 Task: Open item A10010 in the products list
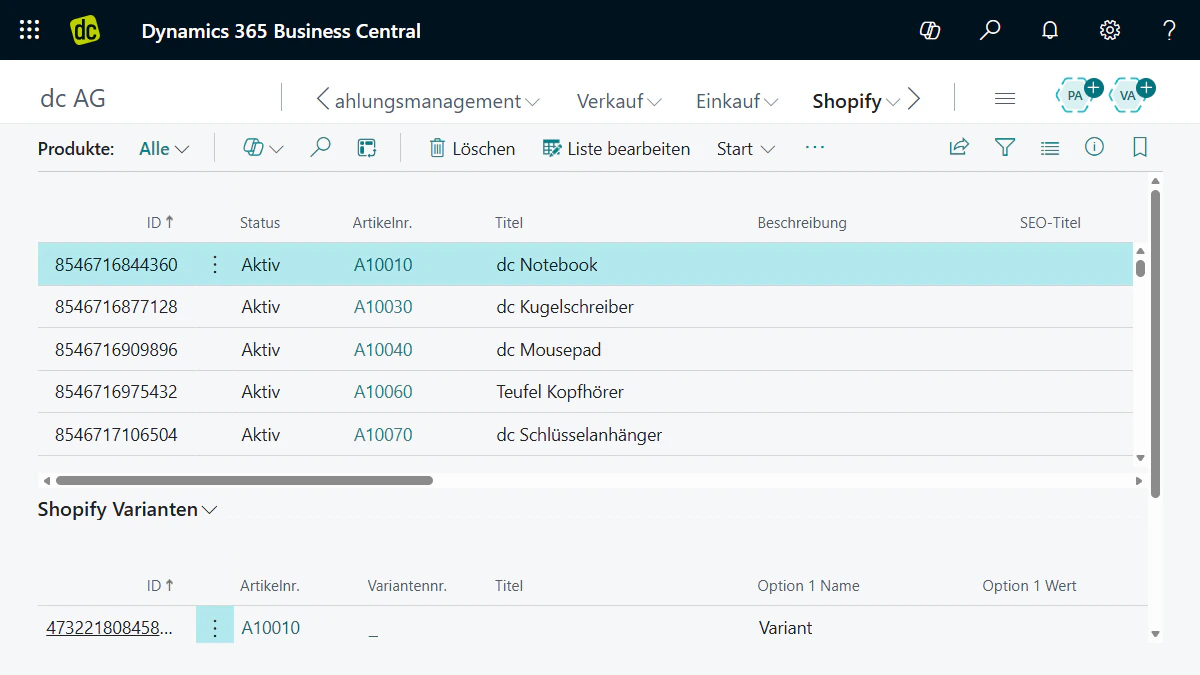[x=383, y=265]
